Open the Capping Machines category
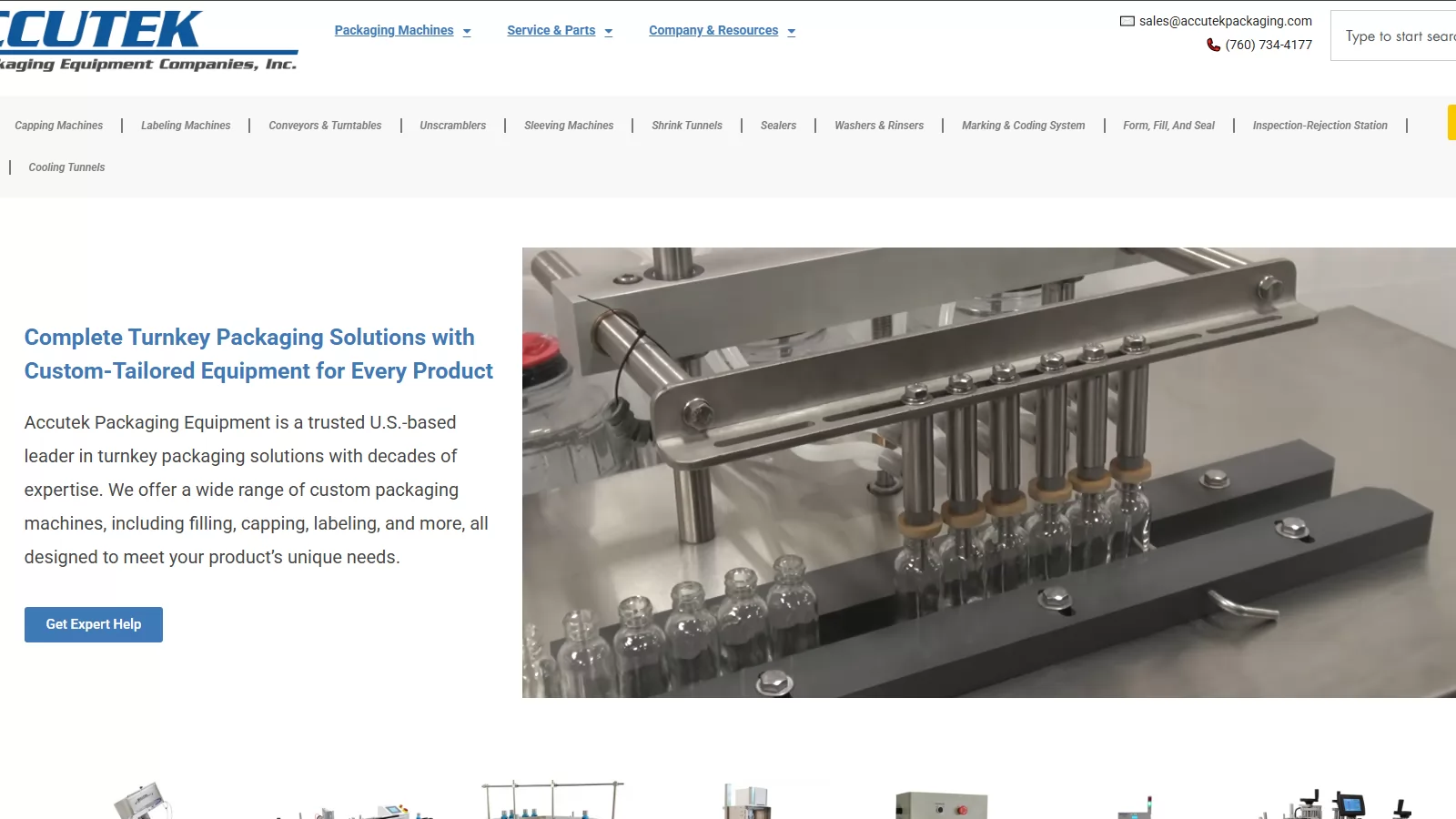Image resolution: width=1456 pixels, height=819 pixels. pos(59,126)
